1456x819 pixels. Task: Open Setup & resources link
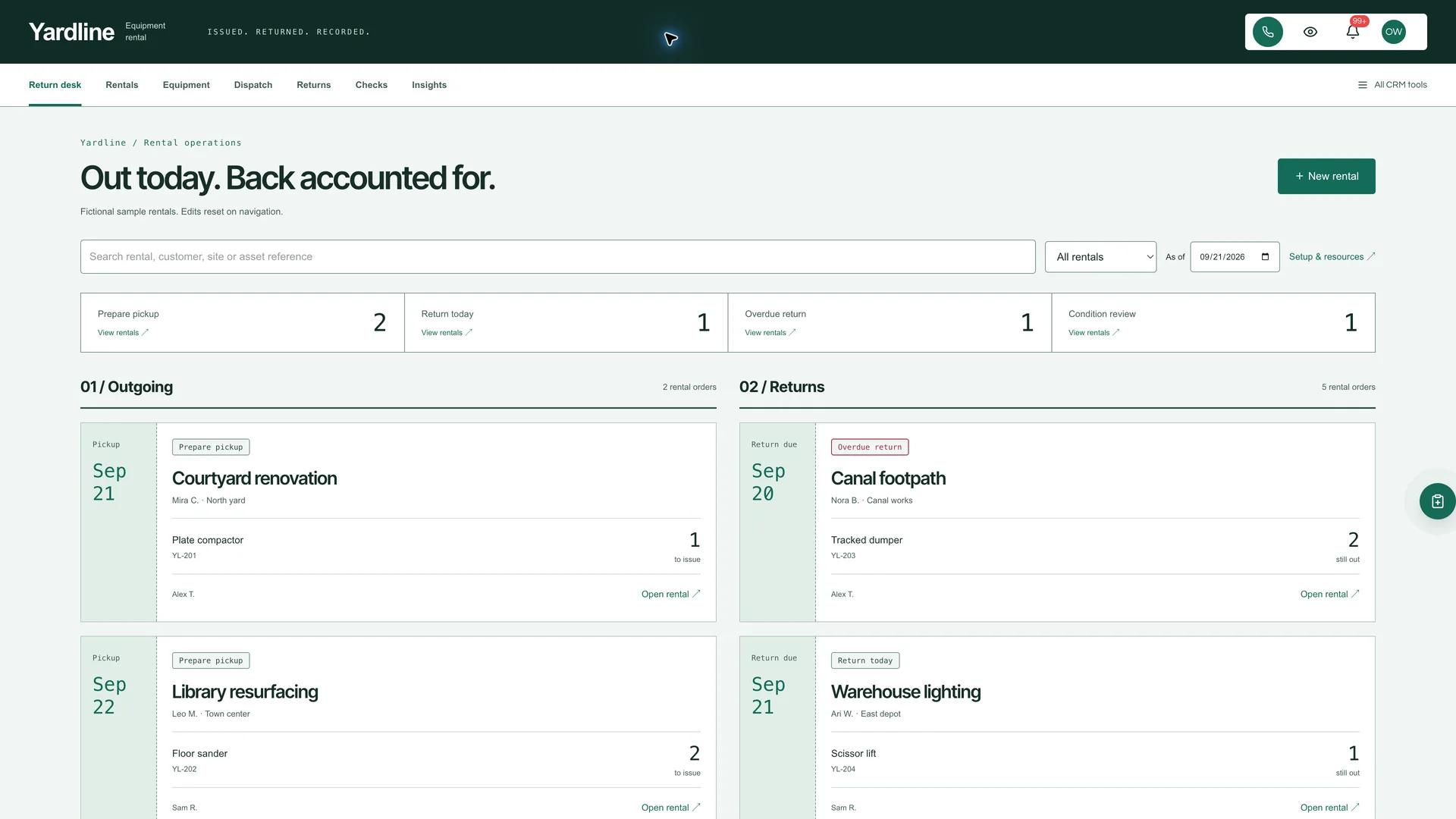(1332, 257)
